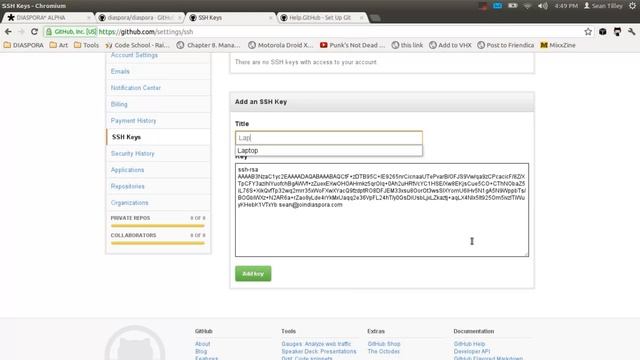Image resolution: width=640 pixels, height=360 pixels.
Task: Open Notification Center in sidebar
Action: pos(136,88)
